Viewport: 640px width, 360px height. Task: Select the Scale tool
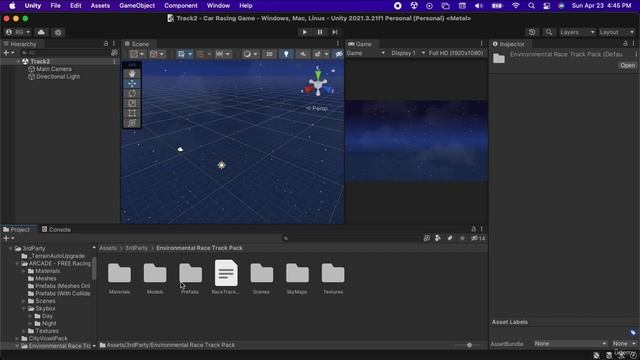click(132, 103)
